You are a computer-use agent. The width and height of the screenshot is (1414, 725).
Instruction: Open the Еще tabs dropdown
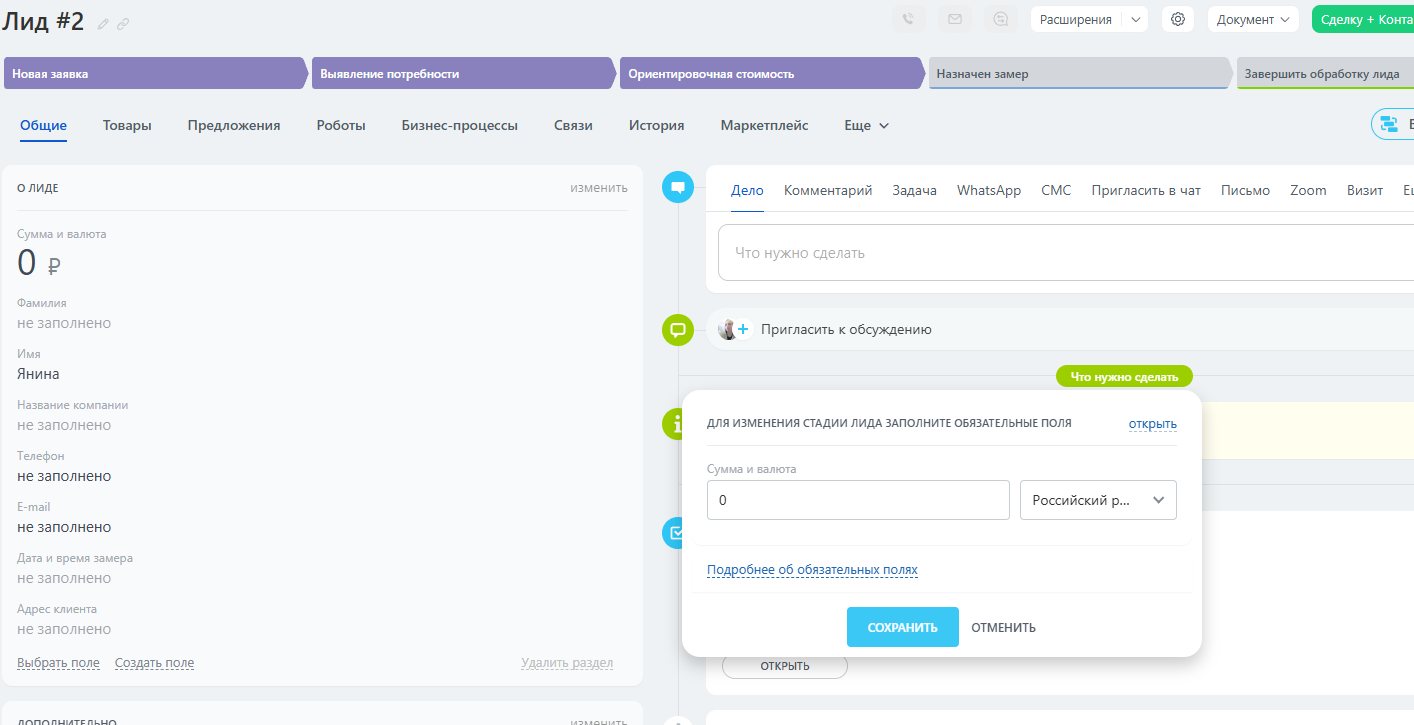pos(866,126)
